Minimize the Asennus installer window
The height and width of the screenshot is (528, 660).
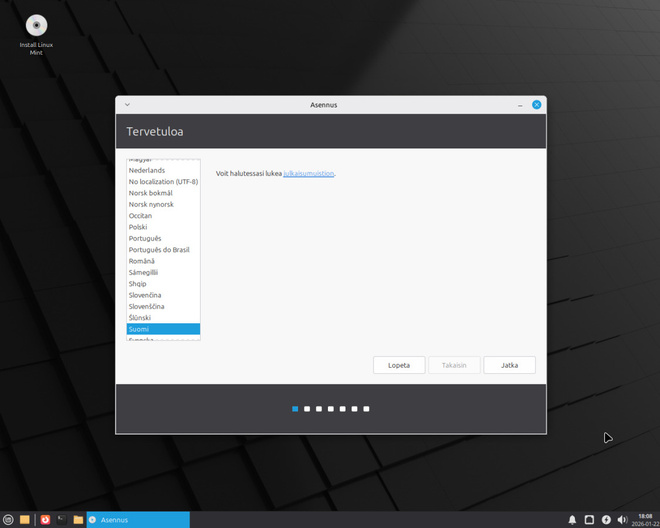(x=520, y=105)
